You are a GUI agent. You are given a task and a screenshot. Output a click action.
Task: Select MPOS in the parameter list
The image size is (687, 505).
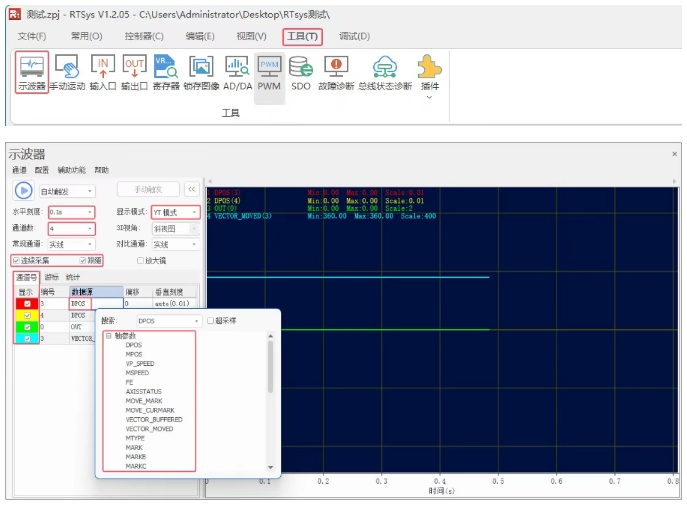(x=134, y=354)
